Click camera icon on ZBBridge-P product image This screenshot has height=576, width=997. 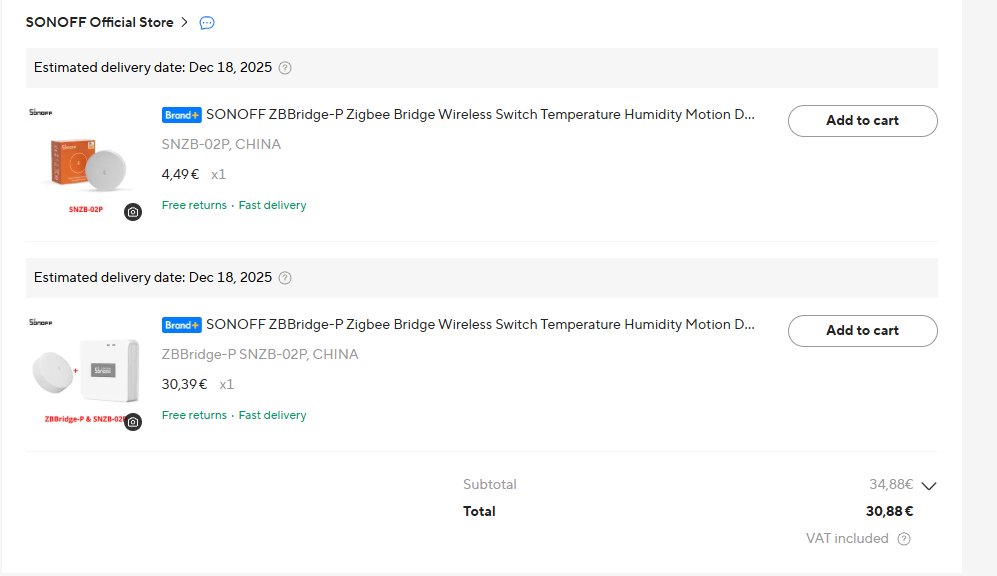coord(133,422)
